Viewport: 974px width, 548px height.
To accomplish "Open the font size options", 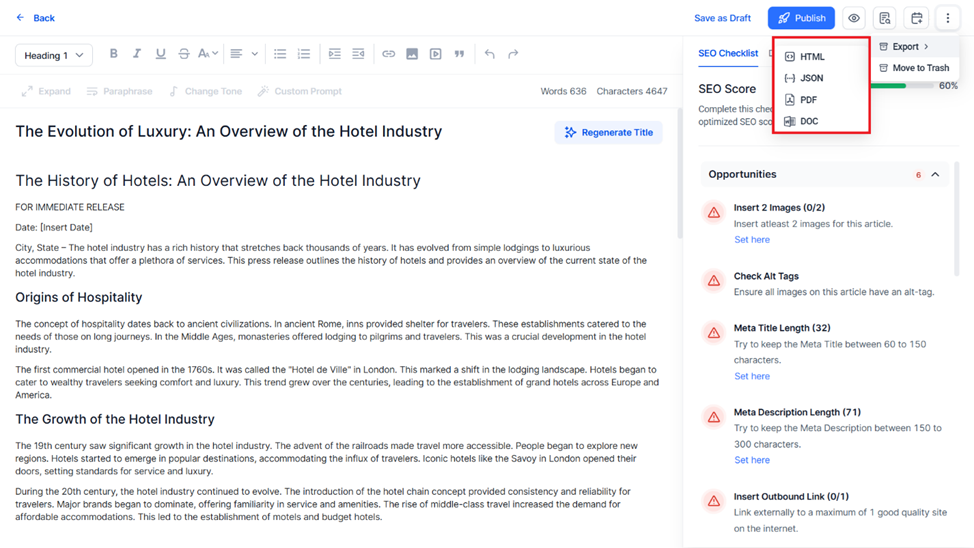I will 208,54.
